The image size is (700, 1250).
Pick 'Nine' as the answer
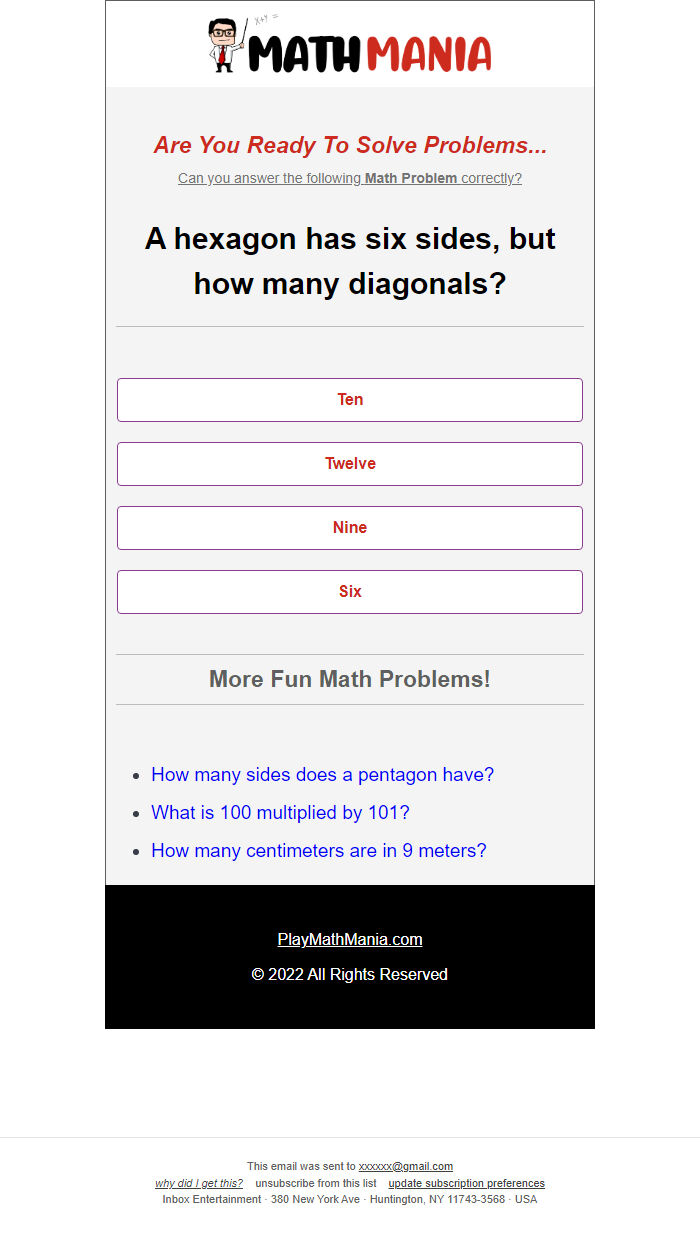tap(350, 528)
